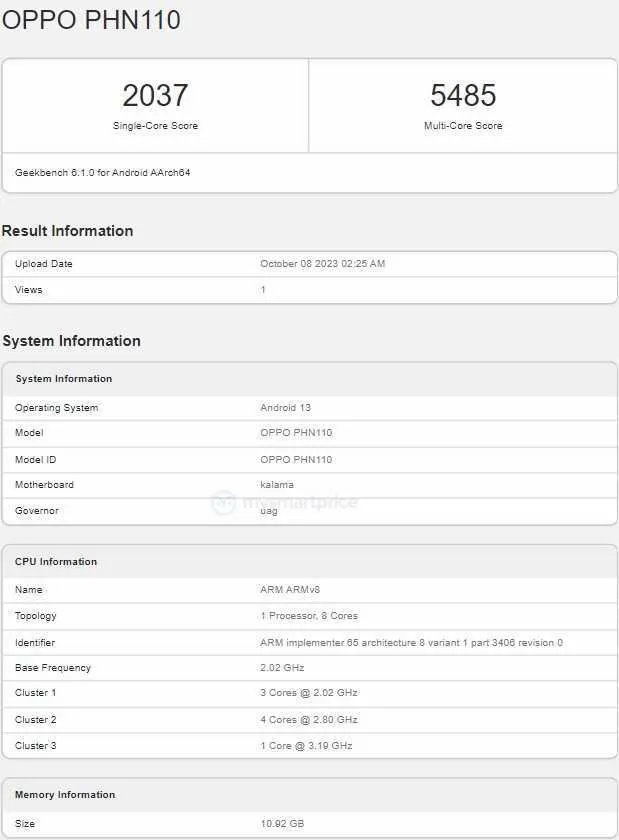The height and width of the screenshot is (840, 619).
Task: Select the October 08 2023 02:25 AM value
Action: 323,264
